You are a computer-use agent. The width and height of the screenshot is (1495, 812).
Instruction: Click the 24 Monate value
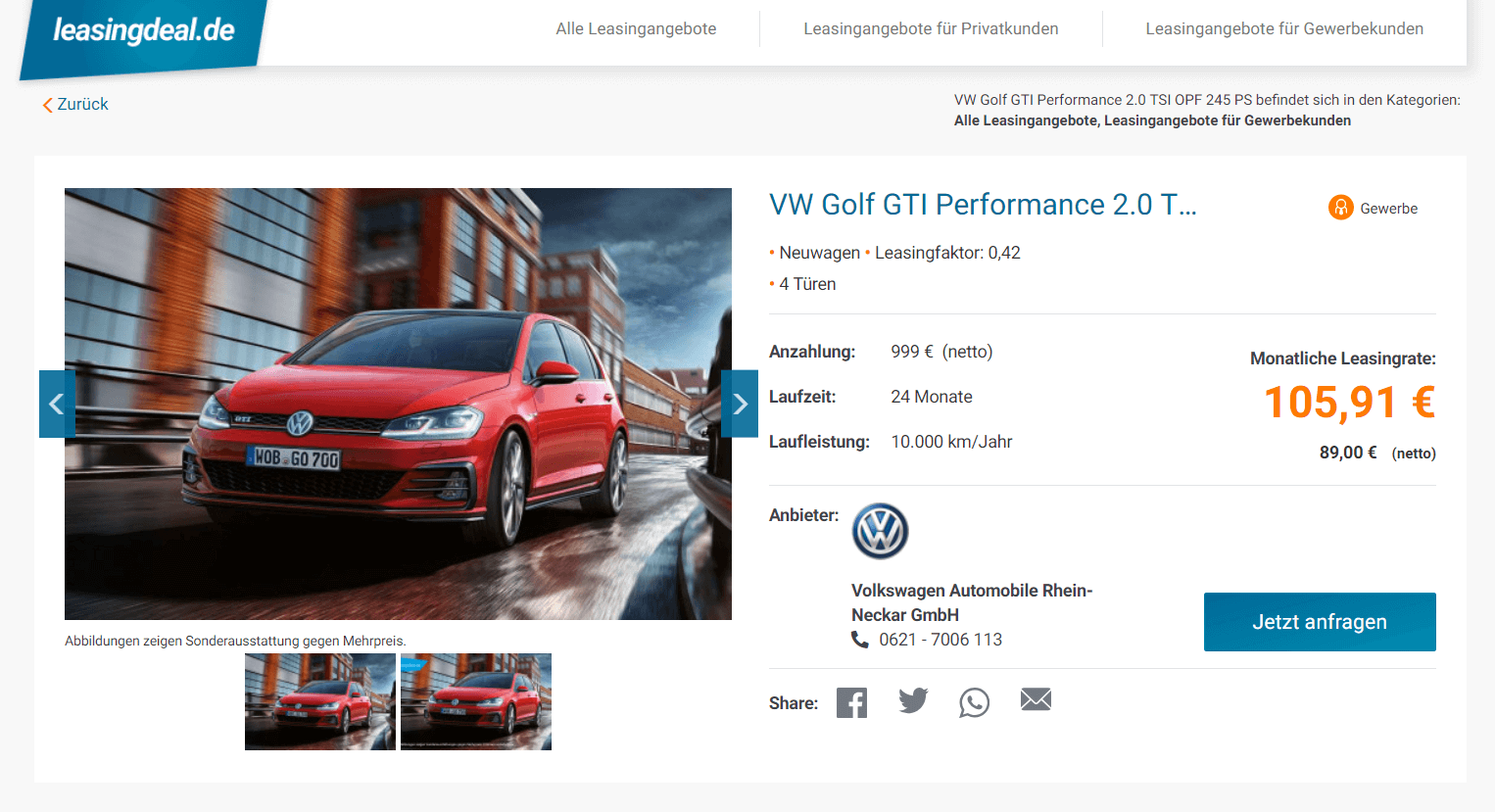click(932, 397)
